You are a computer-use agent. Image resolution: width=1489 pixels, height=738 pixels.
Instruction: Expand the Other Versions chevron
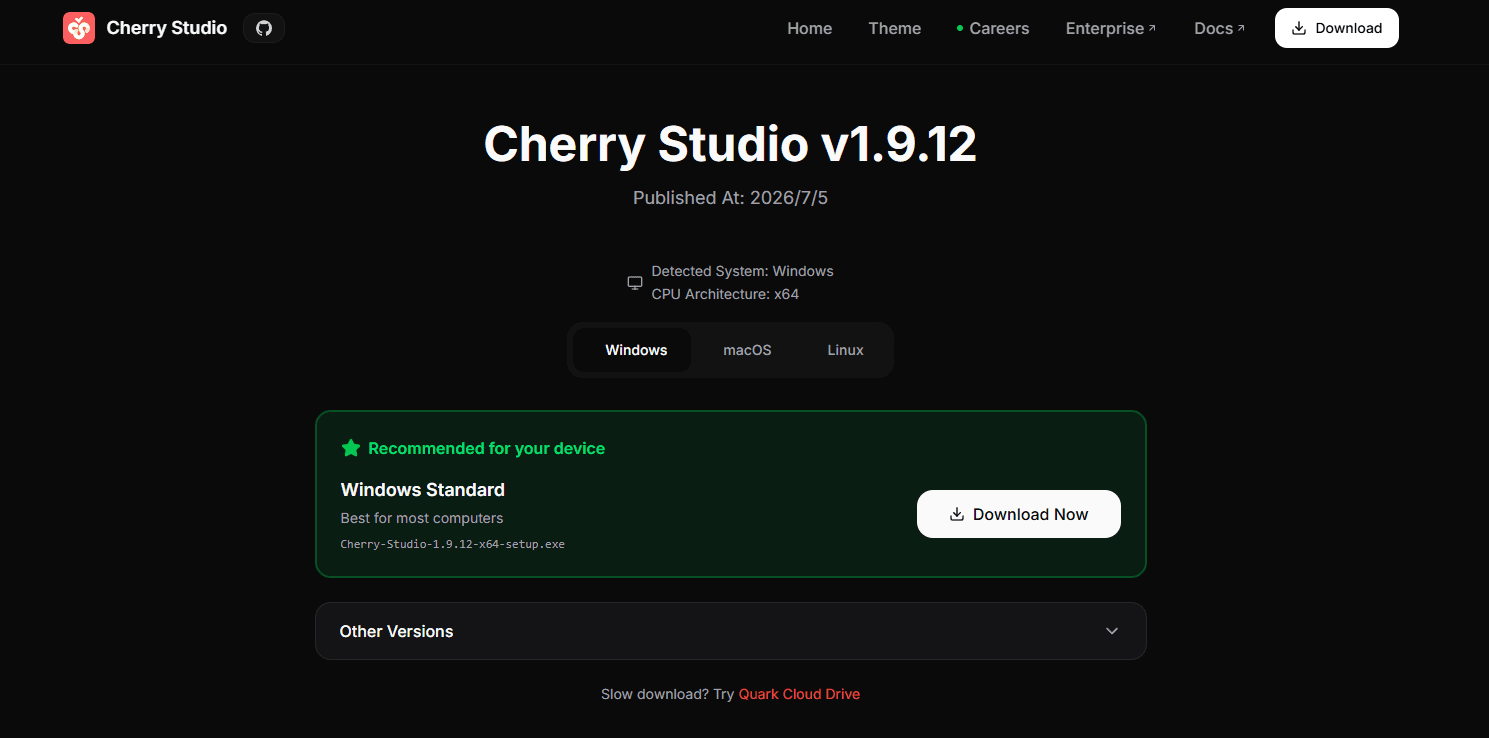1112,631
